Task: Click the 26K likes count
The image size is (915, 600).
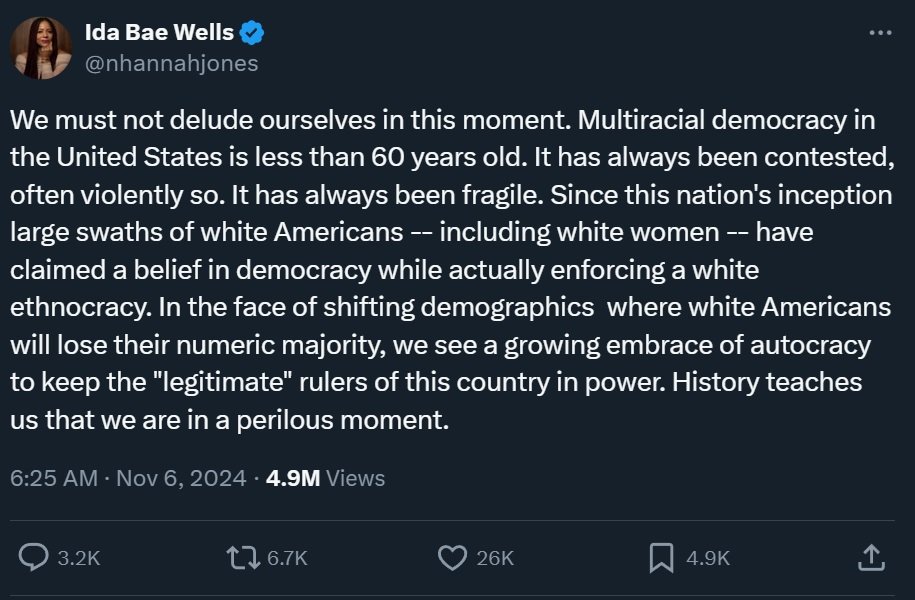Action: tap(495, 558)
